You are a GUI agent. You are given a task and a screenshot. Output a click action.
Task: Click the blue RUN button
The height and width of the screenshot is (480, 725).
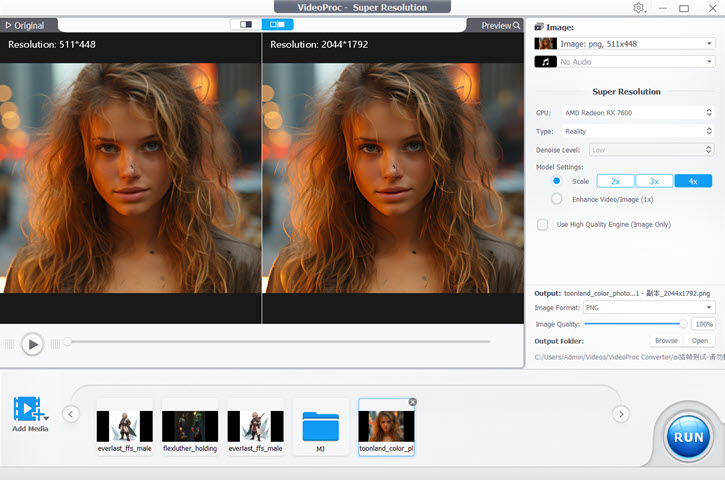(688, 437)
